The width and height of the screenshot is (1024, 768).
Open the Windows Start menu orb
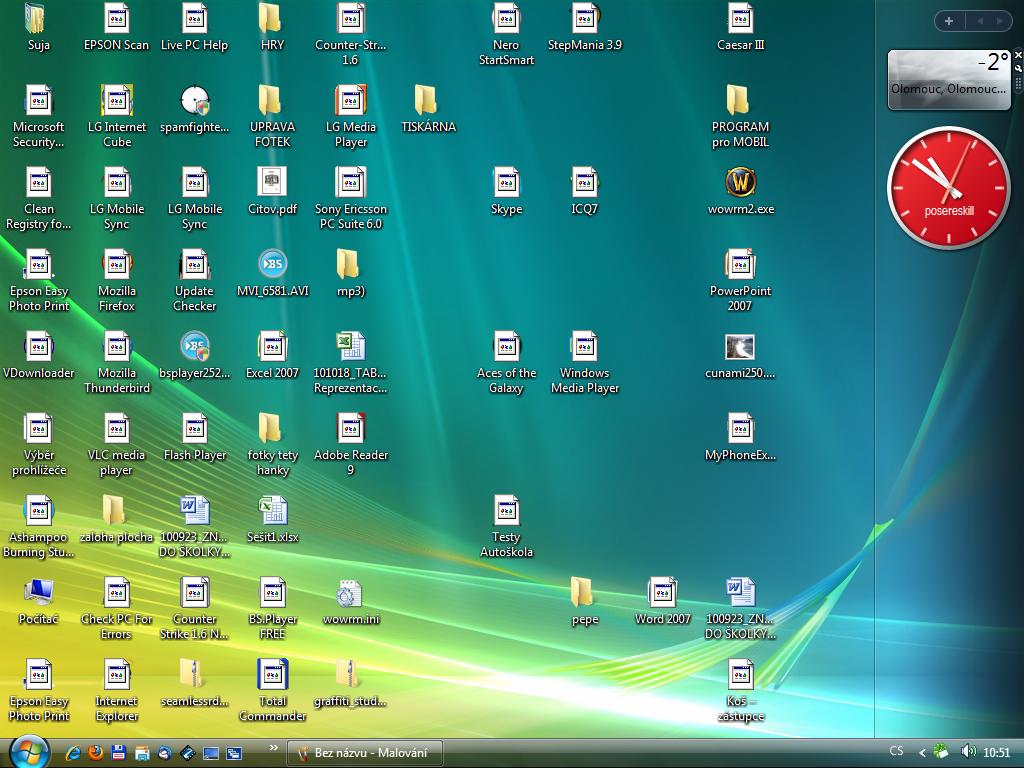click(29, 751)
